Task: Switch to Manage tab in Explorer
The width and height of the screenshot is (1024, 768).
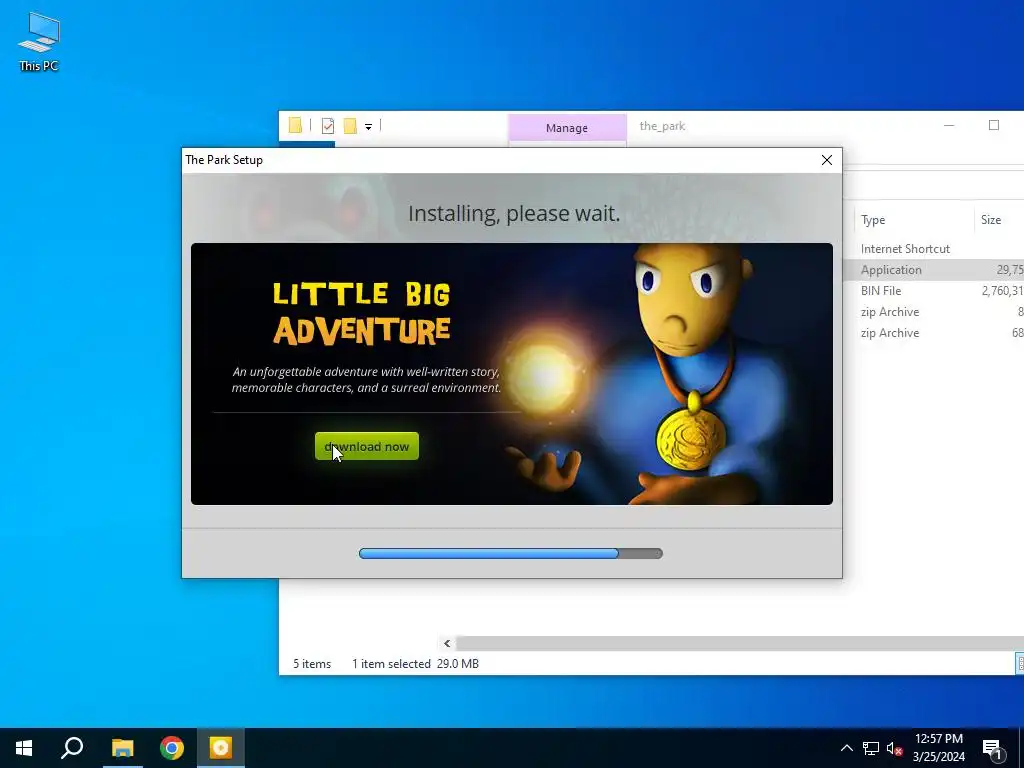Action: tap(567, 128)
